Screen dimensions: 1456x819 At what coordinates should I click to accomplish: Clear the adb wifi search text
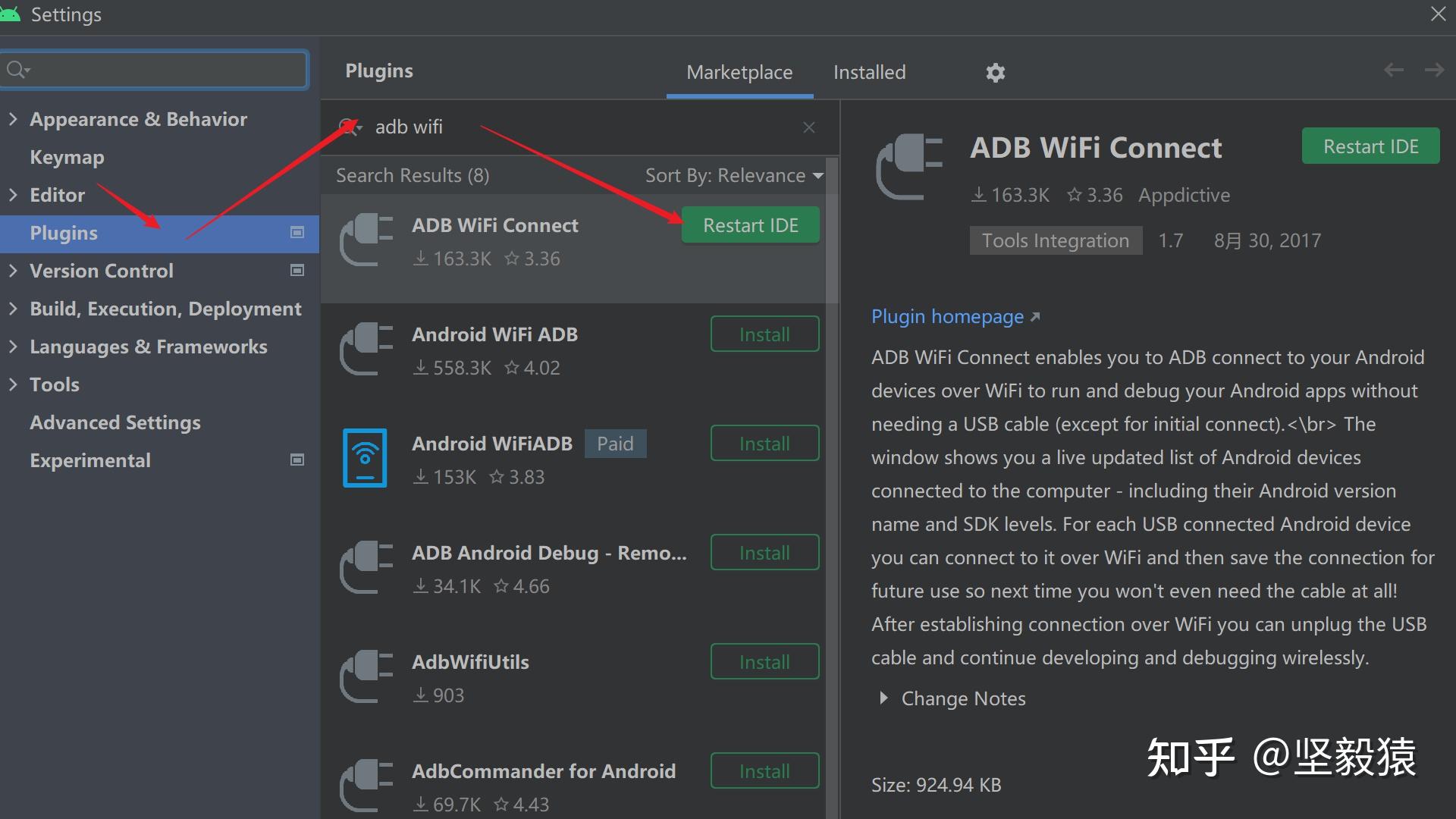(x=809, y=127)
